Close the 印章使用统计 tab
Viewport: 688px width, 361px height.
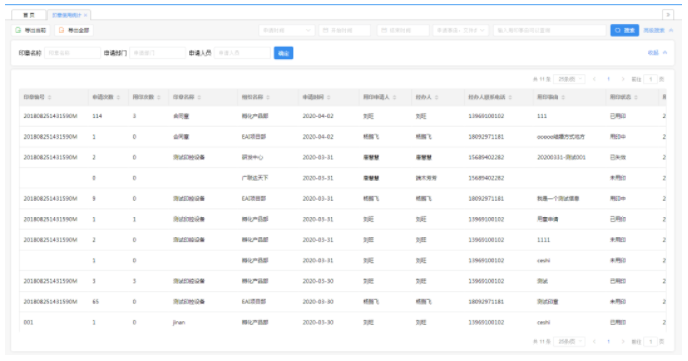click(x=86, y=15)
